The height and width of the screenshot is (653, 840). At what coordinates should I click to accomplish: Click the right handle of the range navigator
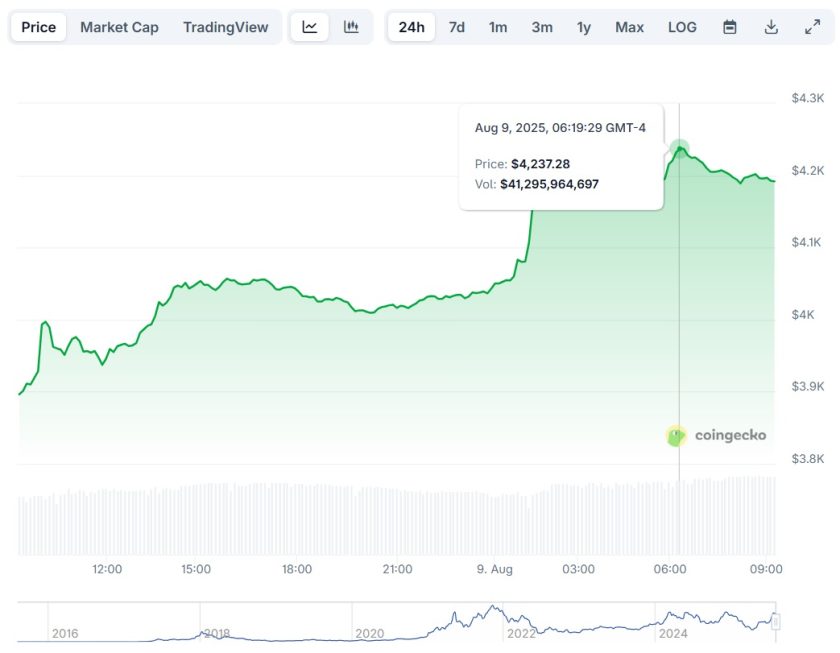tap(775, 622)
